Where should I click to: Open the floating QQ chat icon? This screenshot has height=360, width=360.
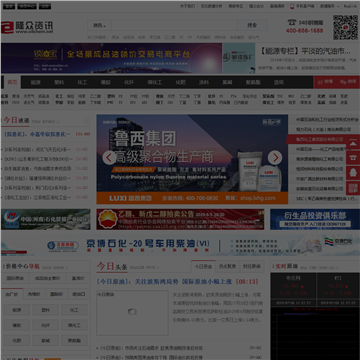click(x=353, y=173)
